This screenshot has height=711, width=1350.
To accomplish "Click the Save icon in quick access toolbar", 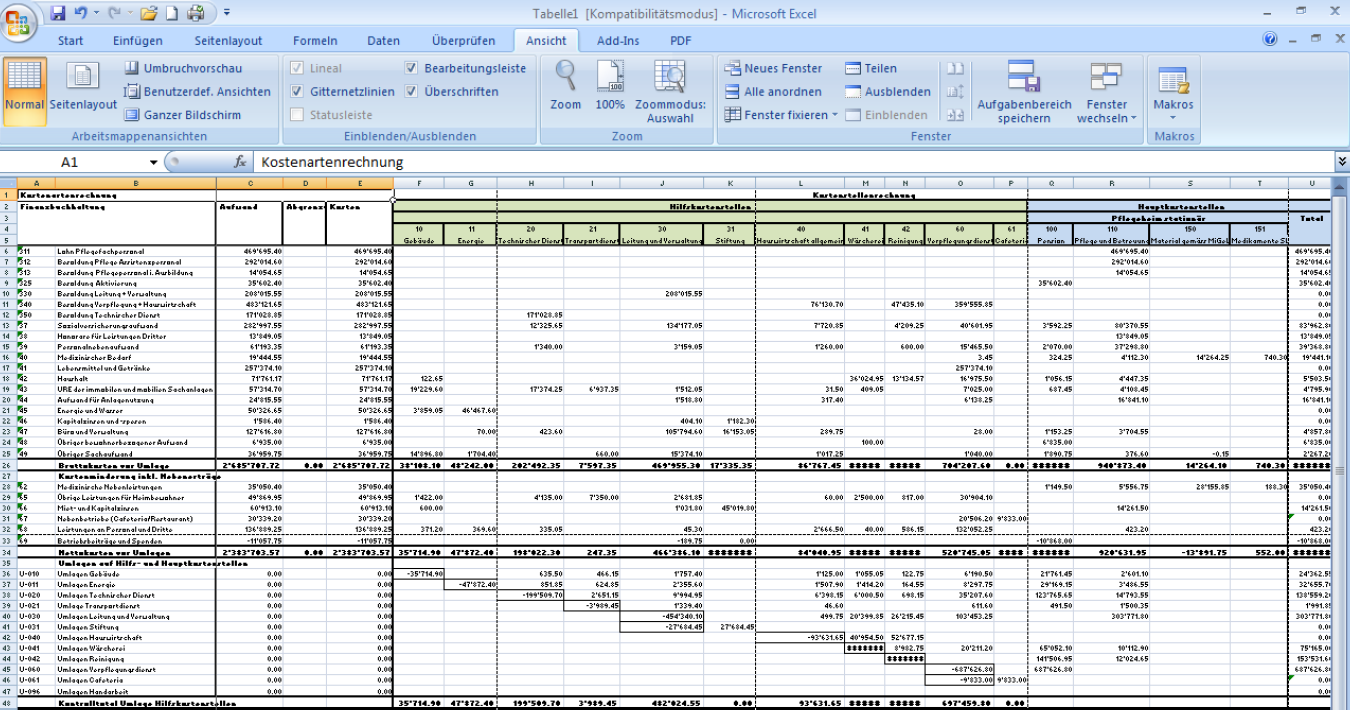I will pyautogui.click(x=57, y=13).
